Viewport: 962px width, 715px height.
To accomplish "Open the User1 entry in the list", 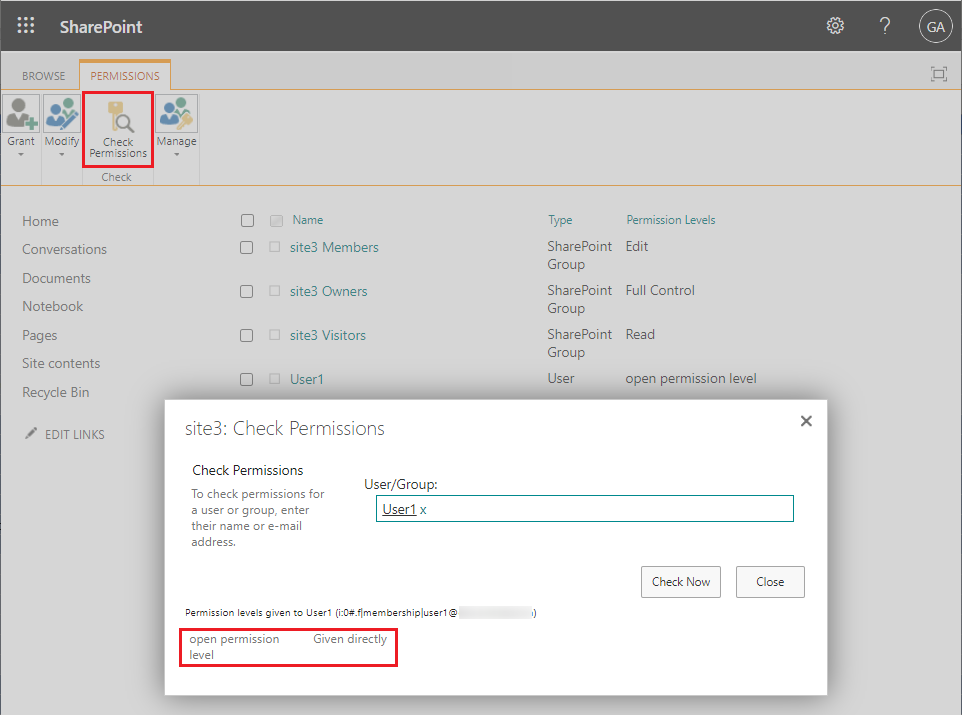I will click(x=307, y=379).
